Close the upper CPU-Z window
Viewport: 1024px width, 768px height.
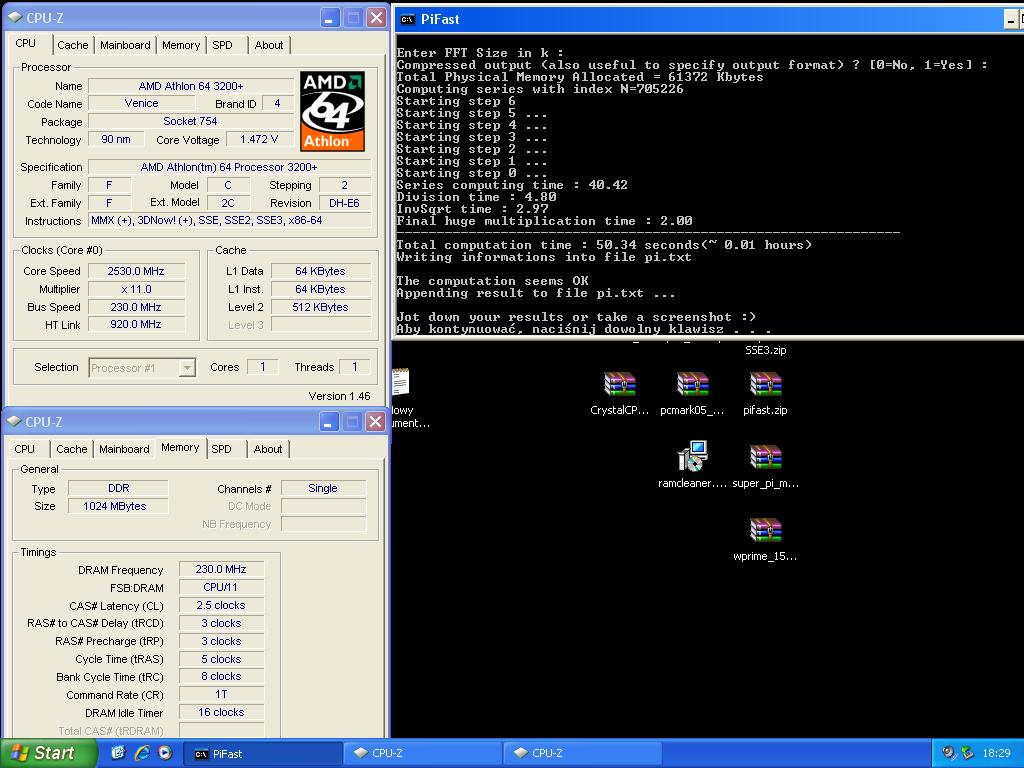point(376,18)
